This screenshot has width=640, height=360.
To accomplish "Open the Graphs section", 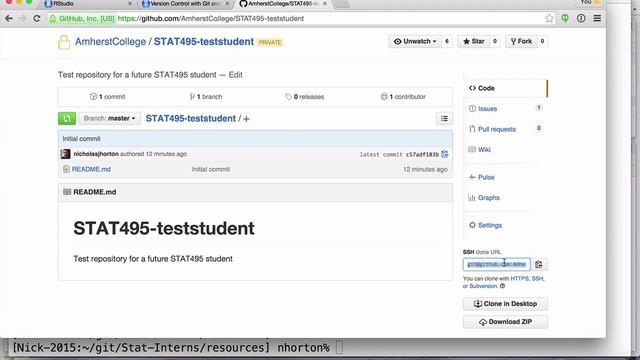I will pyautogui.click(x=489, y=198).
